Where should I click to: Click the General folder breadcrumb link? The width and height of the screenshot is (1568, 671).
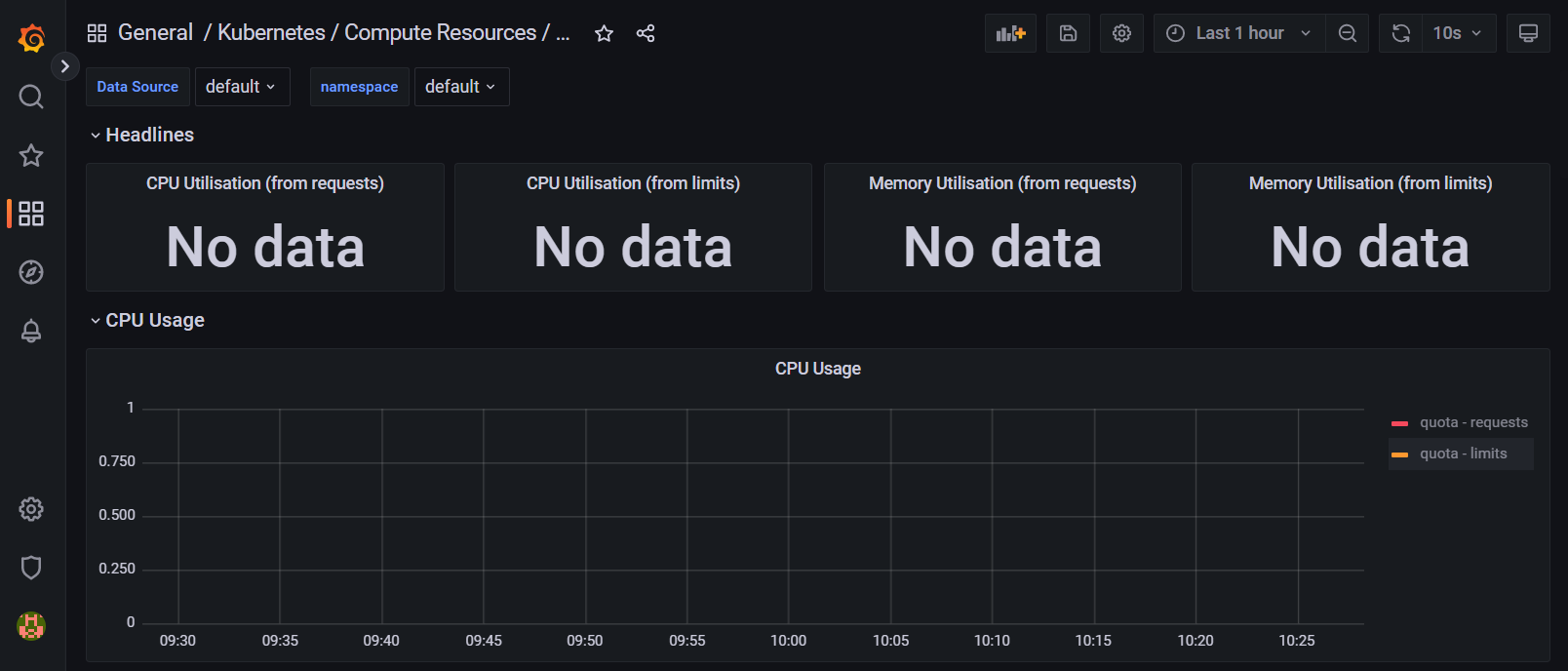[155, 32]
